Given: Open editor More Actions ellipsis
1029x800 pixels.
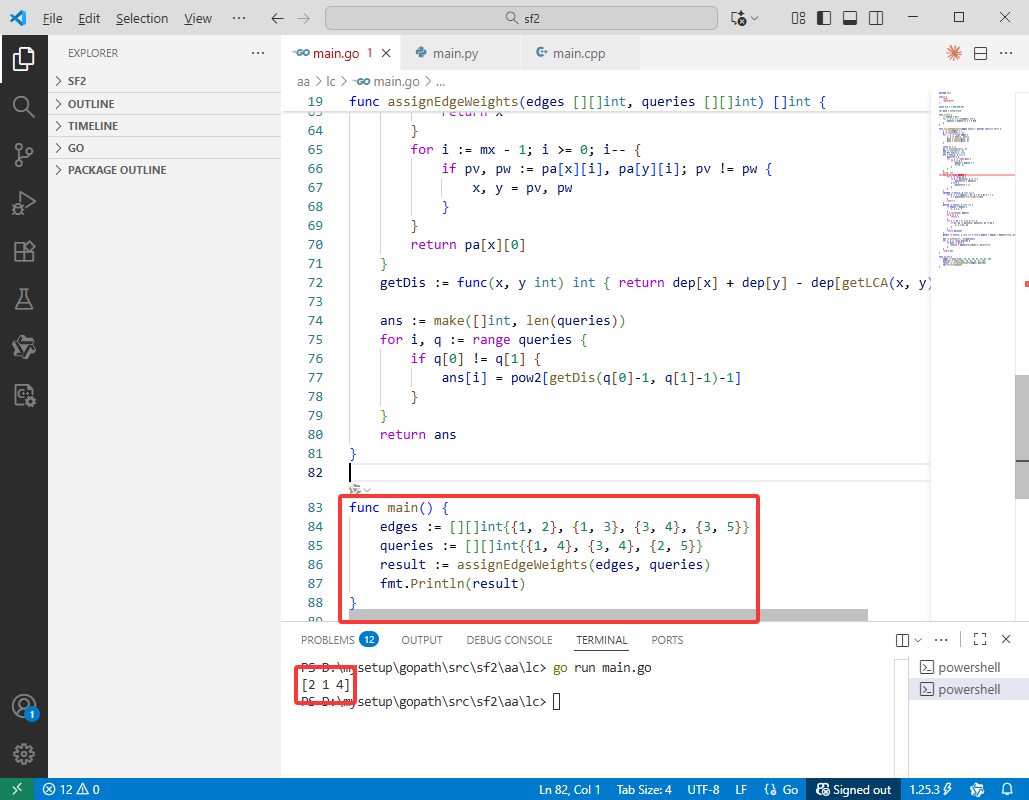Looking at the screenshot, I should 1006,53.
